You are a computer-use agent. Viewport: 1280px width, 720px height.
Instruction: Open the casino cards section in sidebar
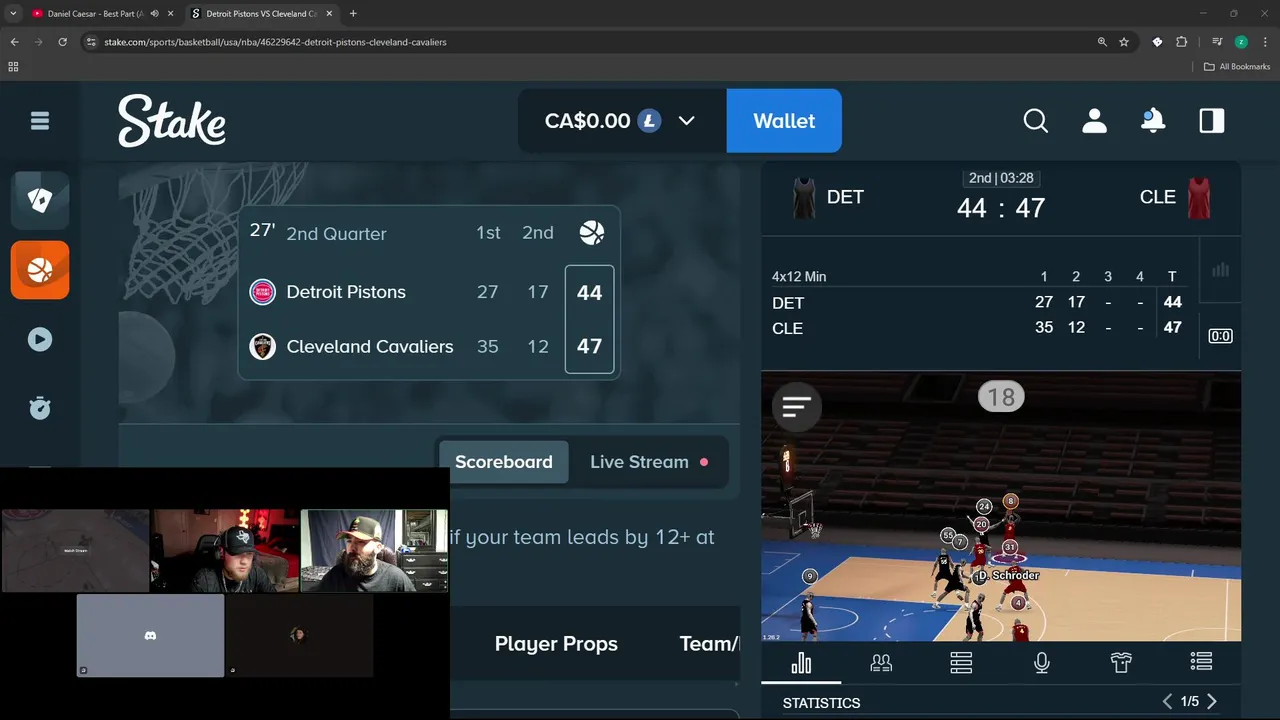[40, 200]
